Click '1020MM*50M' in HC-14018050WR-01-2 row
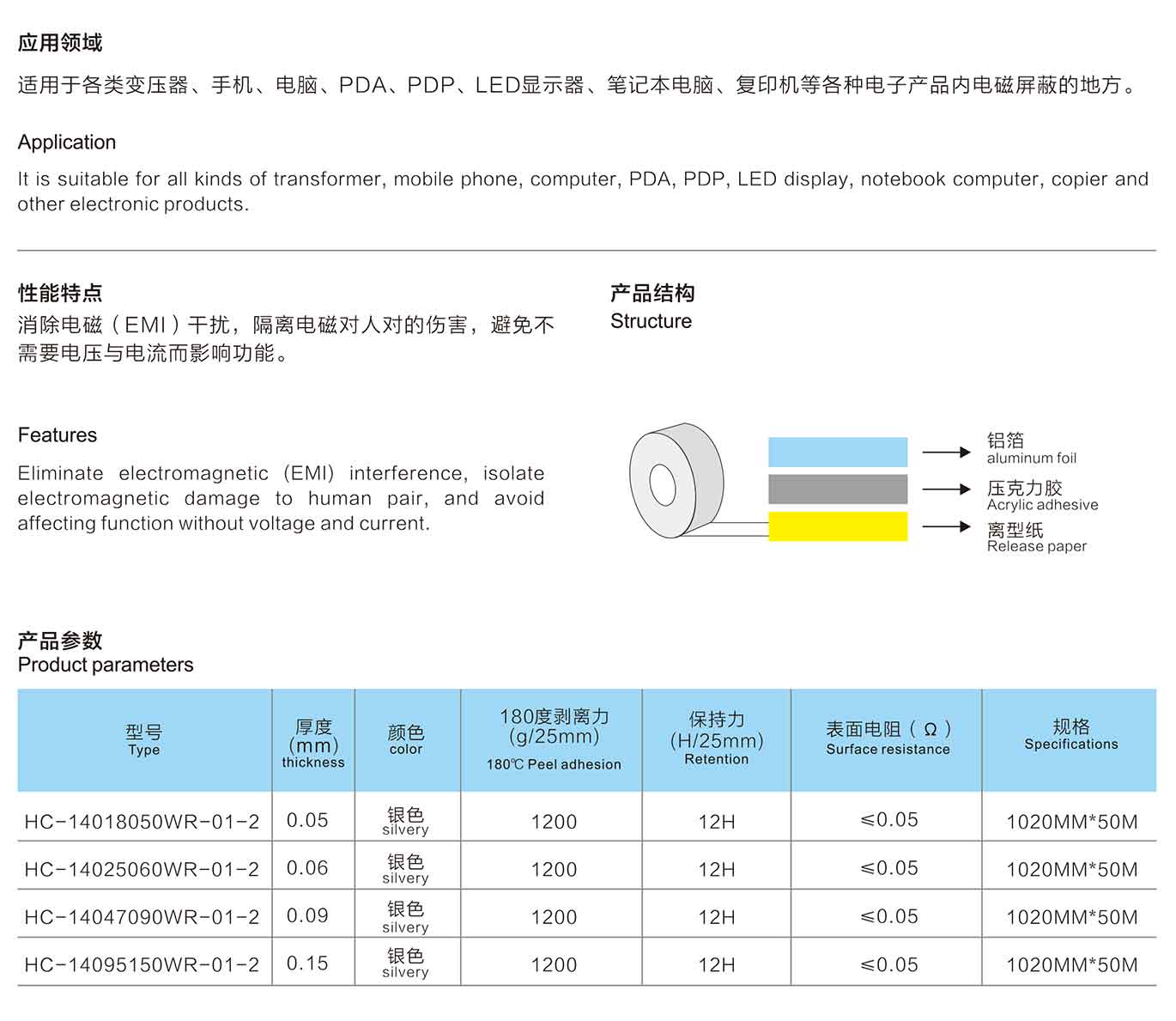1176x1021 pixels. (1072, 823)
